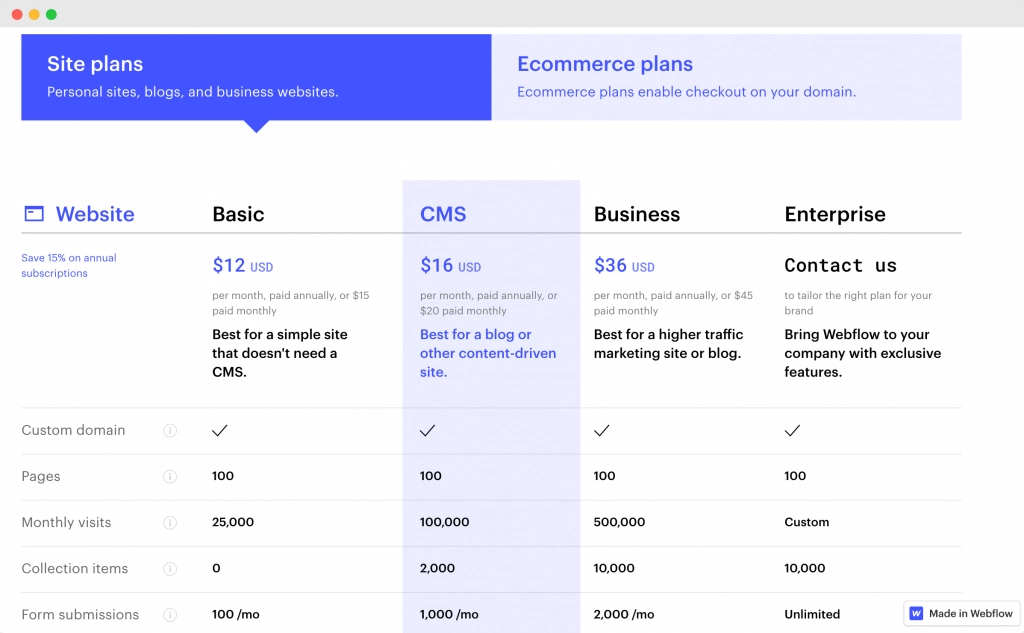Click the Form submissions info icon
Viewport: 1024px width, 633px height.
tap(170, 615)
